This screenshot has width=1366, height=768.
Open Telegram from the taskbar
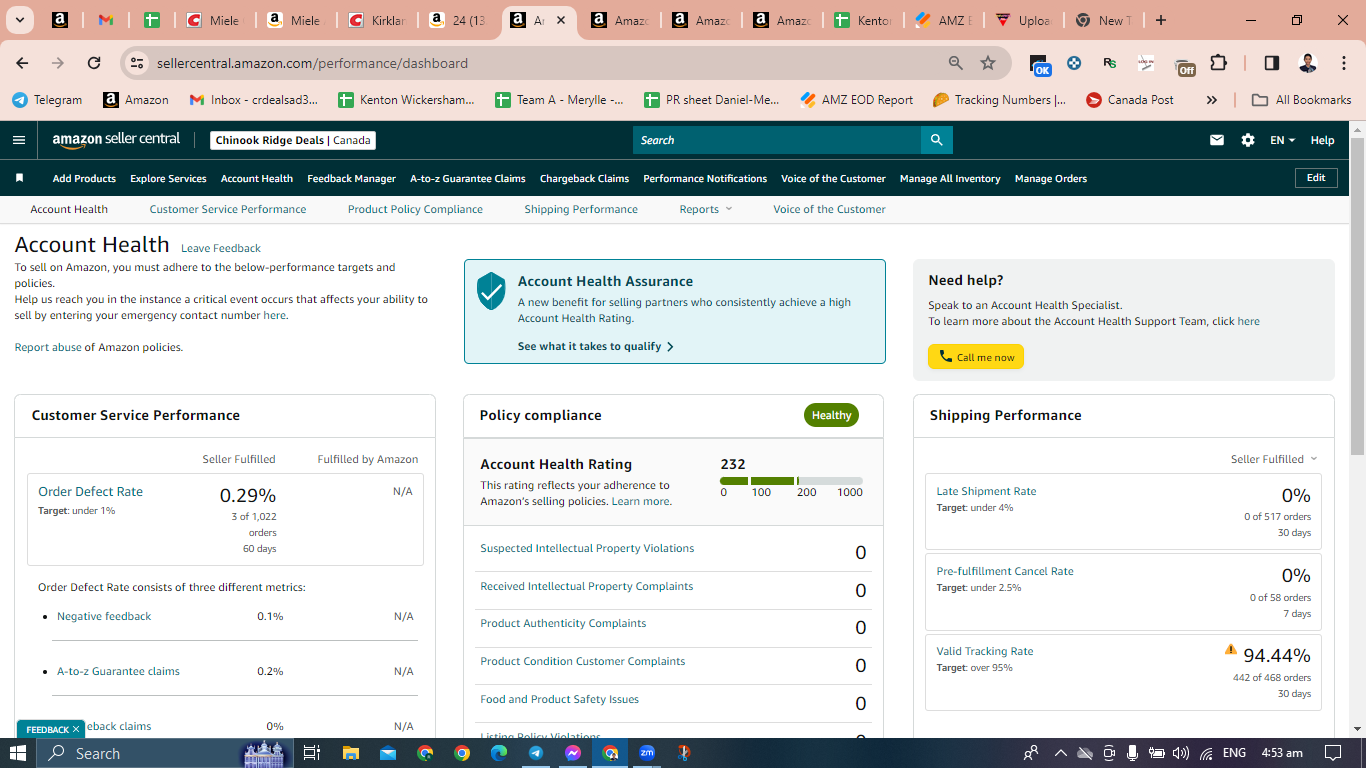click(536, 753)
